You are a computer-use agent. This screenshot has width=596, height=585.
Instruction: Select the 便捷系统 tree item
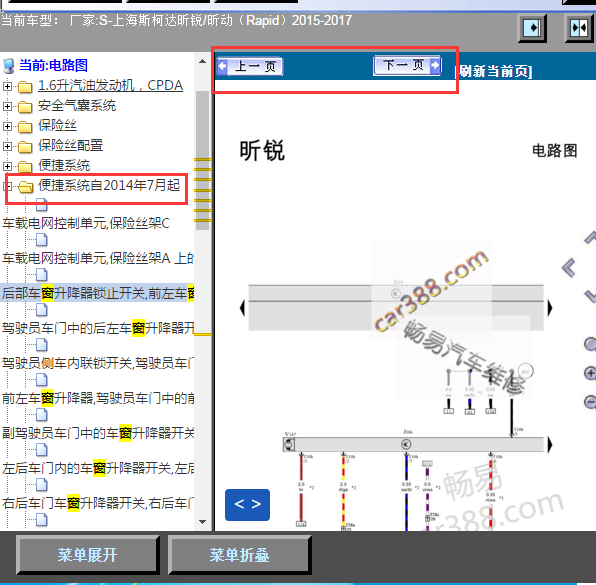[x=64, y=165]
